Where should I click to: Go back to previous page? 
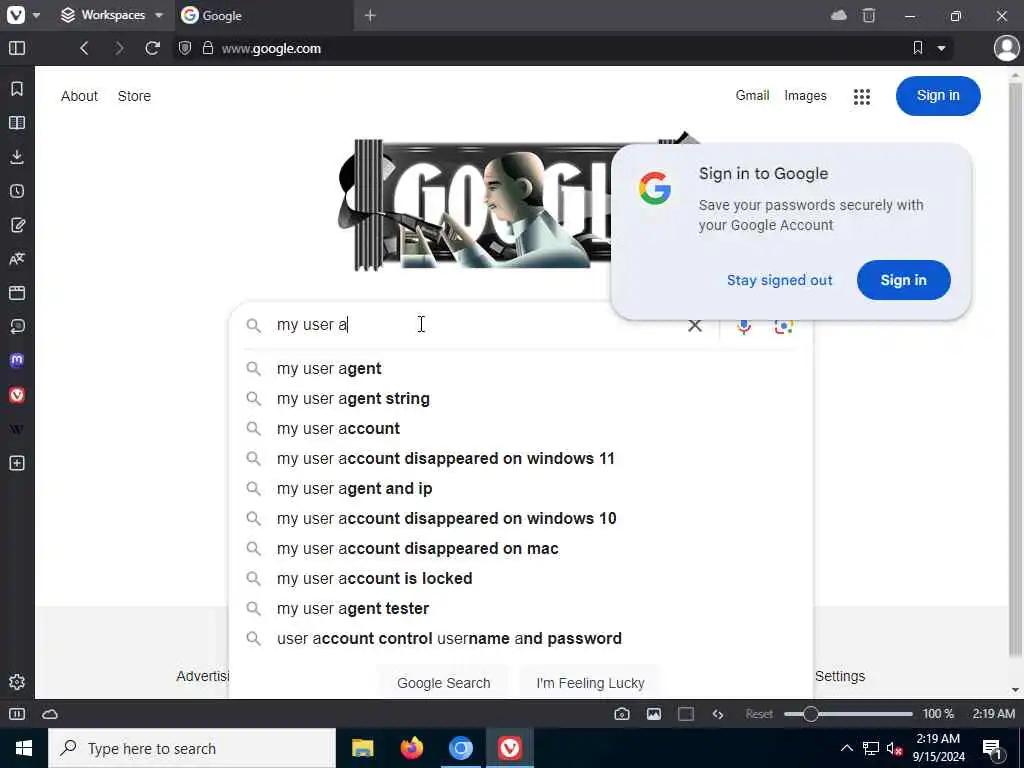coord(84,48)
